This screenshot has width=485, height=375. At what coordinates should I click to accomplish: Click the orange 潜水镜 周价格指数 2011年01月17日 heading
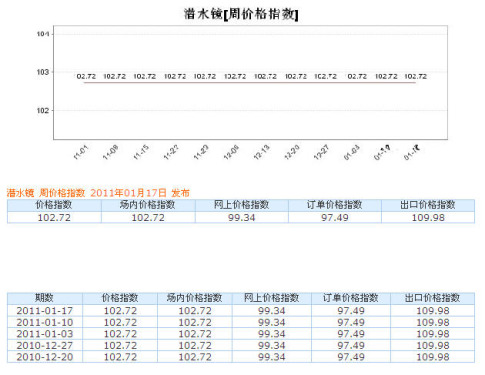click(x=98, y=193)
